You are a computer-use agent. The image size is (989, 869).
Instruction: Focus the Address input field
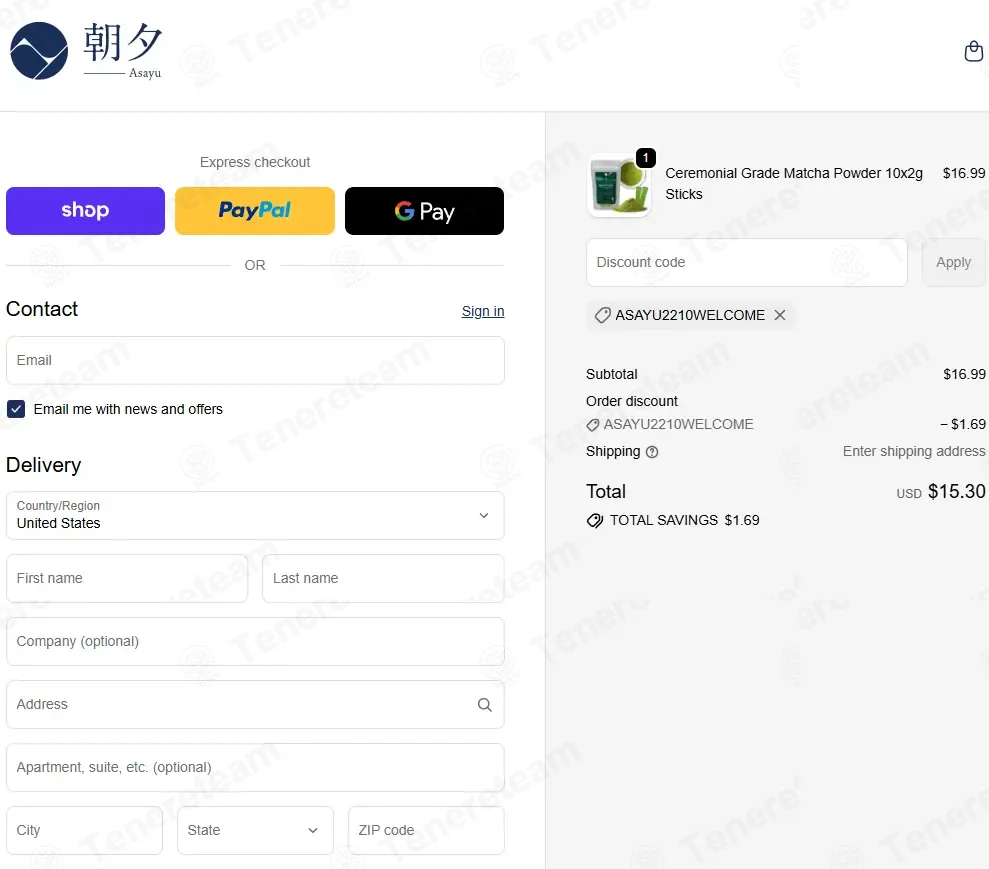pyautogui.click(x=255, y=704)
